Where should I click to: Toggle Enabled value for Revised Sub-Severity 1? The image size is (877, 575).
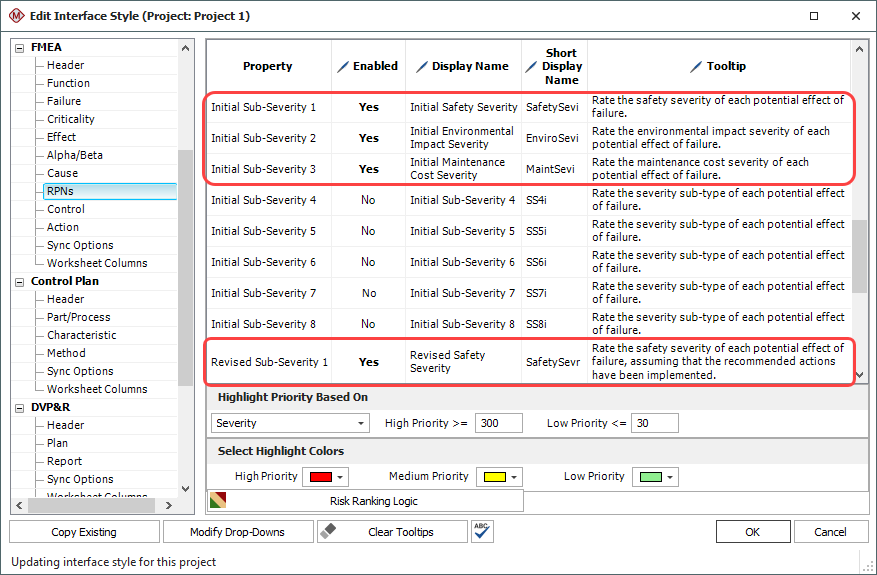(x=368, y=362)
